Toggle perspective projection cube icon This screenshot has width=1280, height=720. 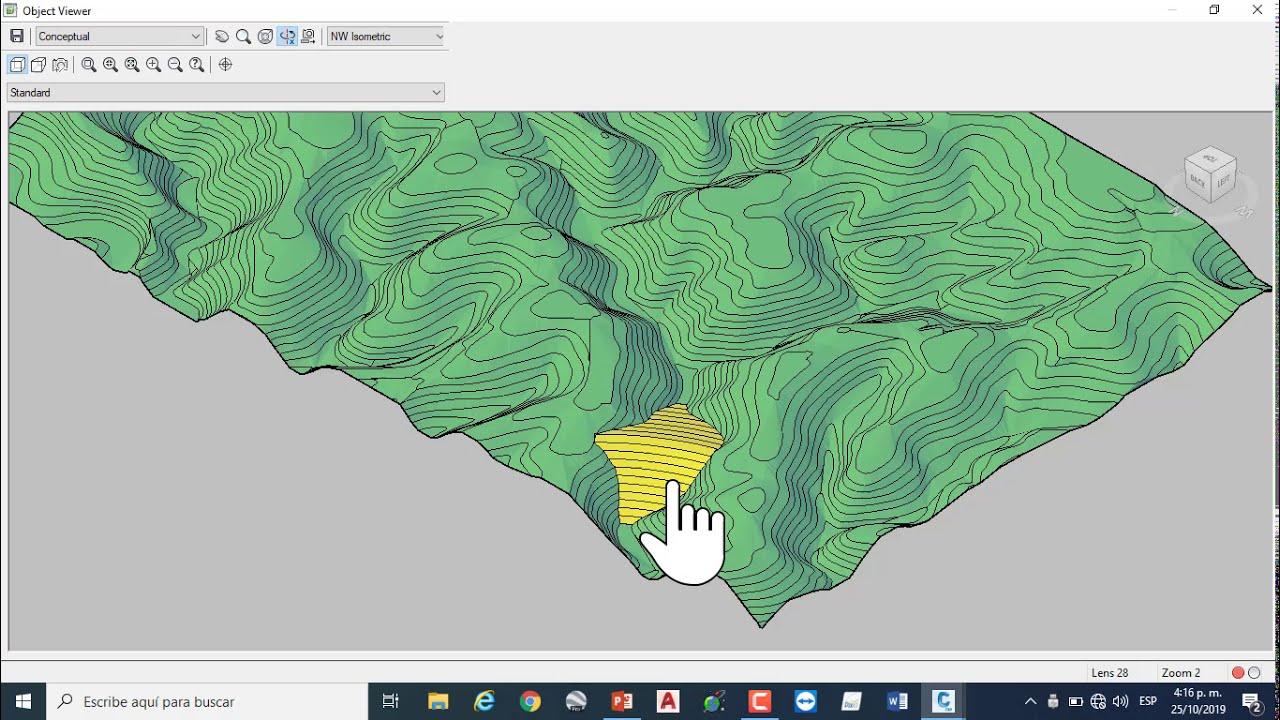38,64
